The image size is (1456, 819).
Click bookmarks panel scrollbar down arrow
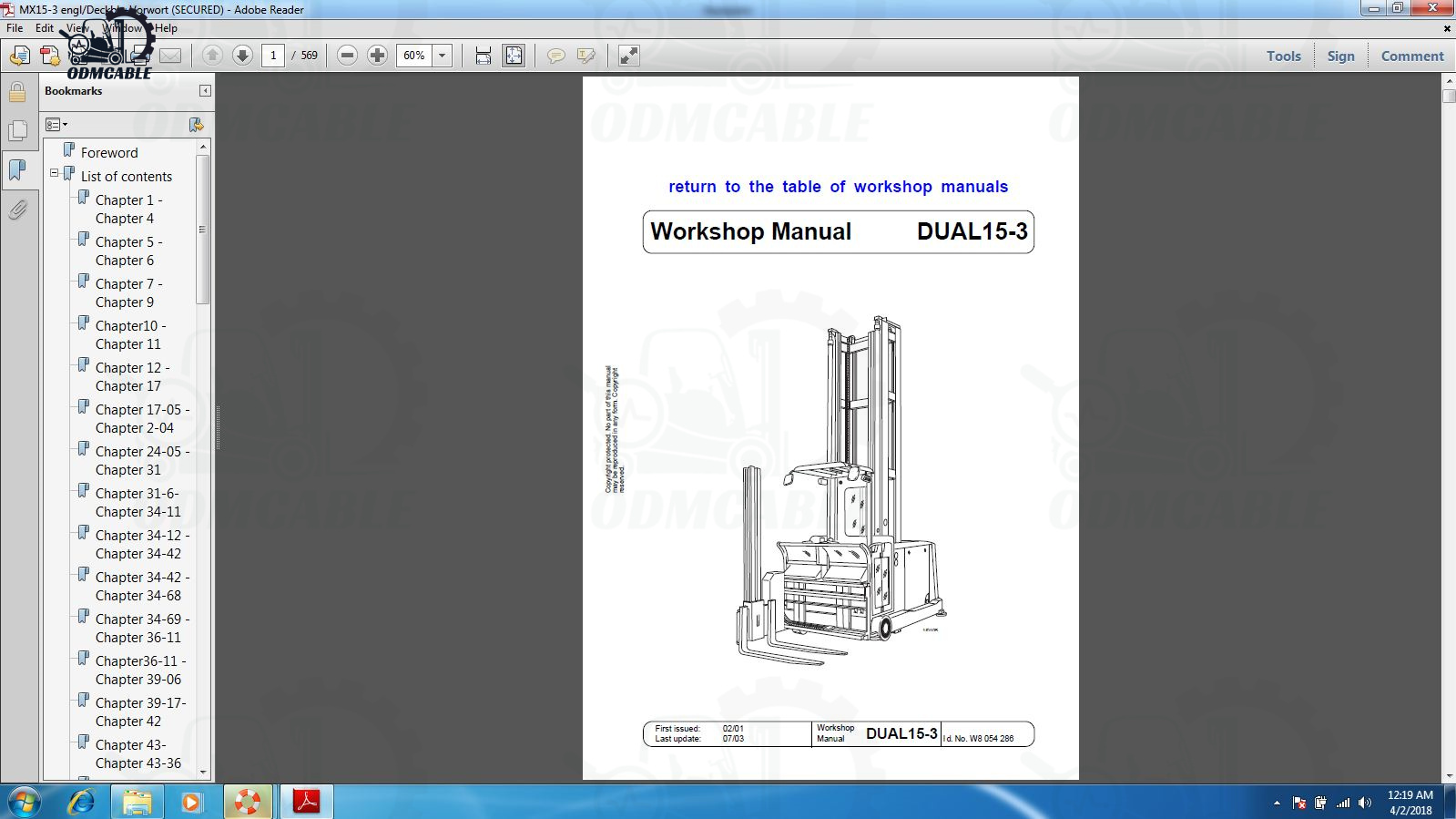(203, 773)
